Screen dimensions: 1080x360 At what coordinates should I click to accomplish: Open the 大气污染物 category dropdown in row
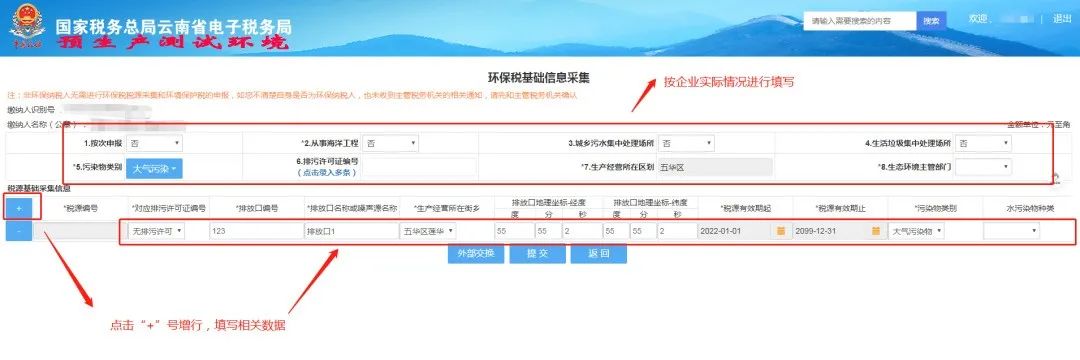(916, 231)
